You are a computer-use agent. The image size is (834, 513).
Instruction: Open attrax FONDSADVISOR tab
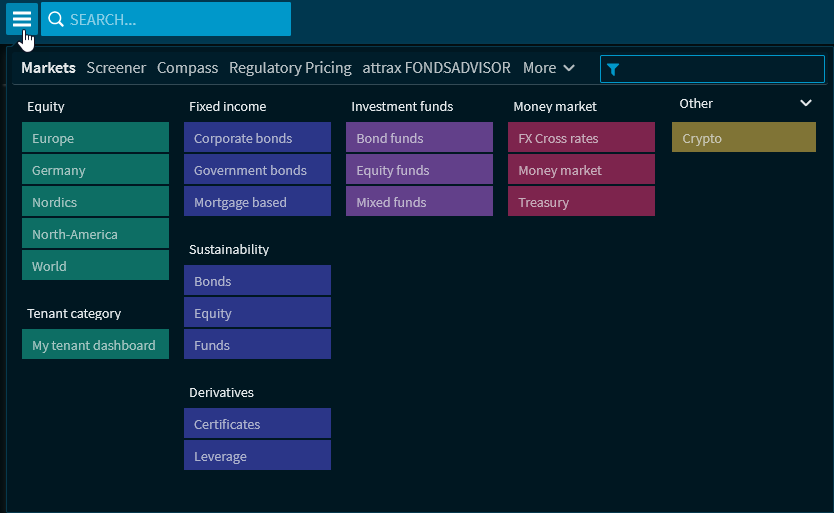coord(437,68)
